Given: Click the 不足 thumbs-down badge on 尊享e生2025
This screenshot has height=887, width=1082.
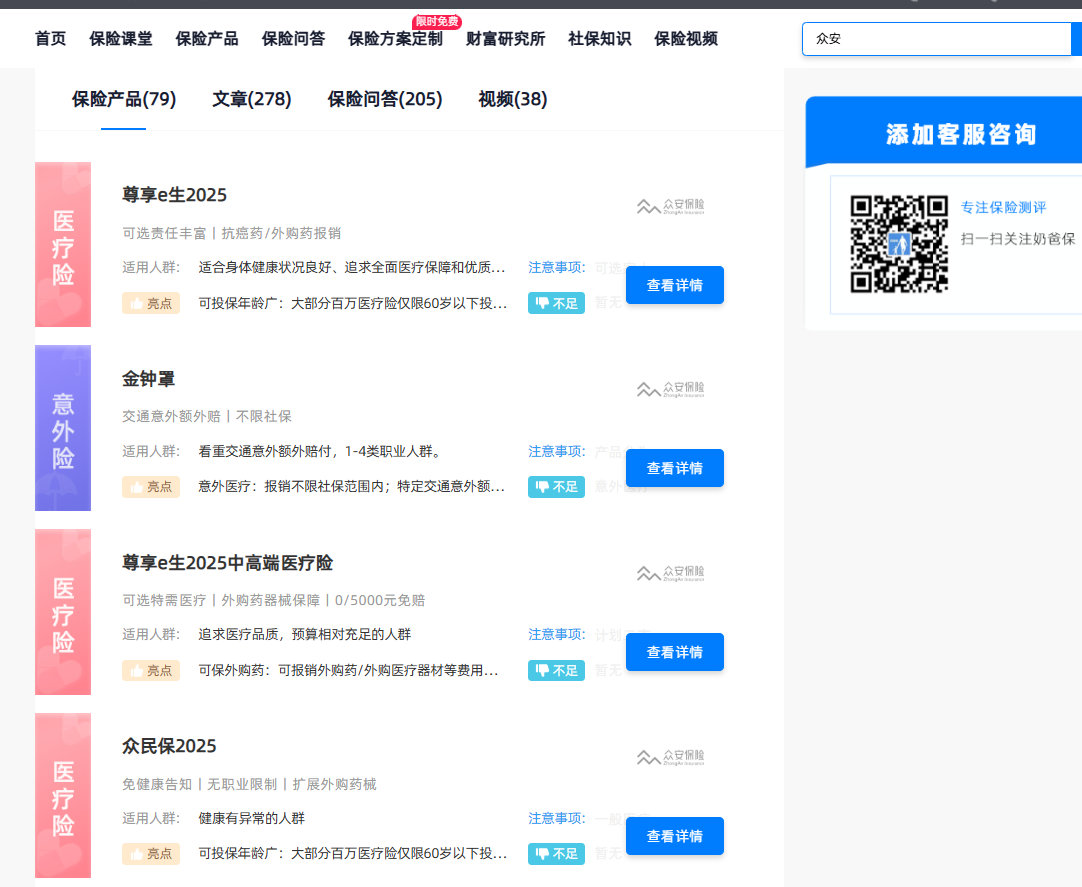Looking at the screenshot, I should (x=556, y=303).
